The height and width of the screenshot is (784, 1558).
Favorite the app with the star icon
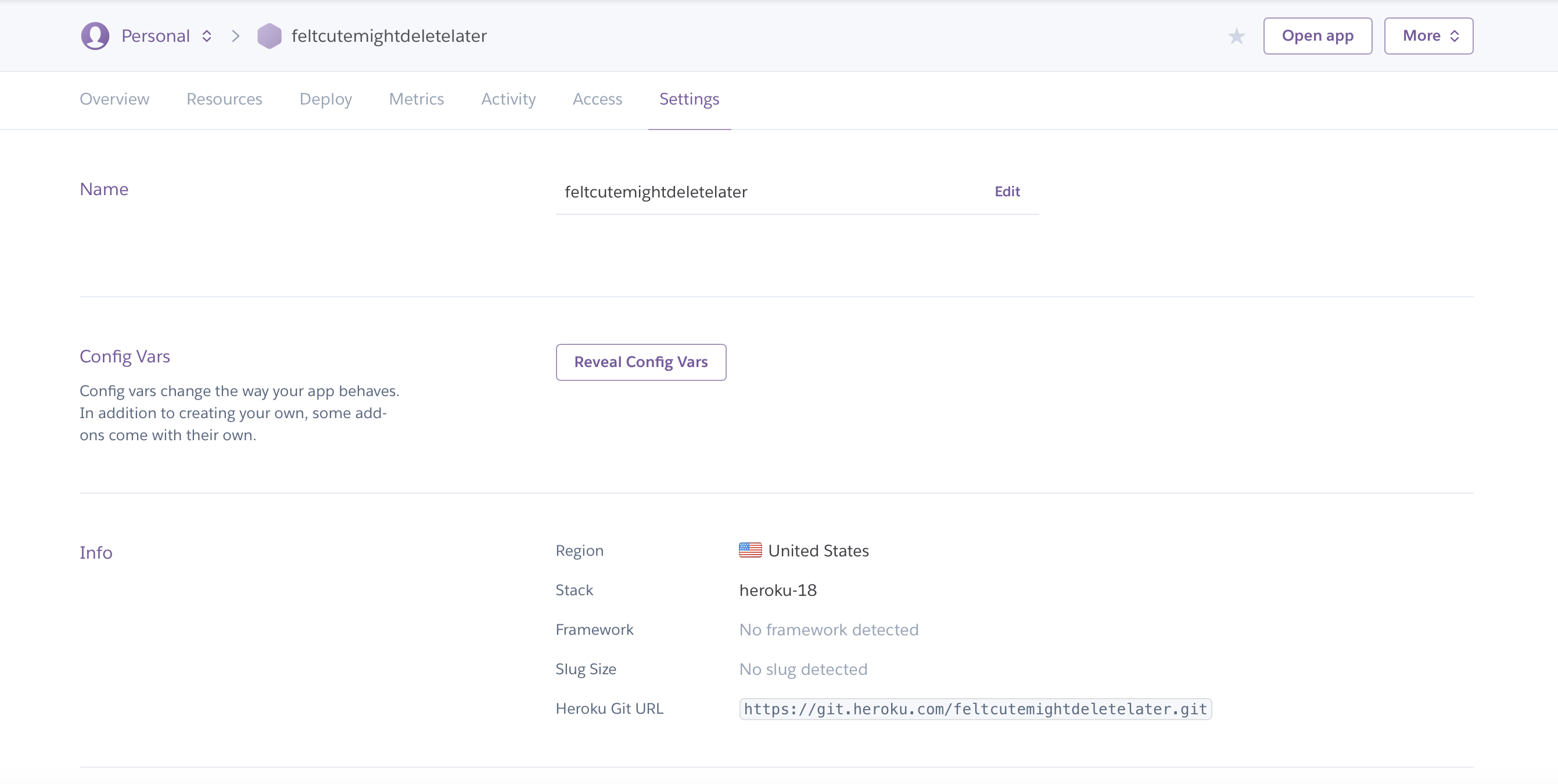1236,36
